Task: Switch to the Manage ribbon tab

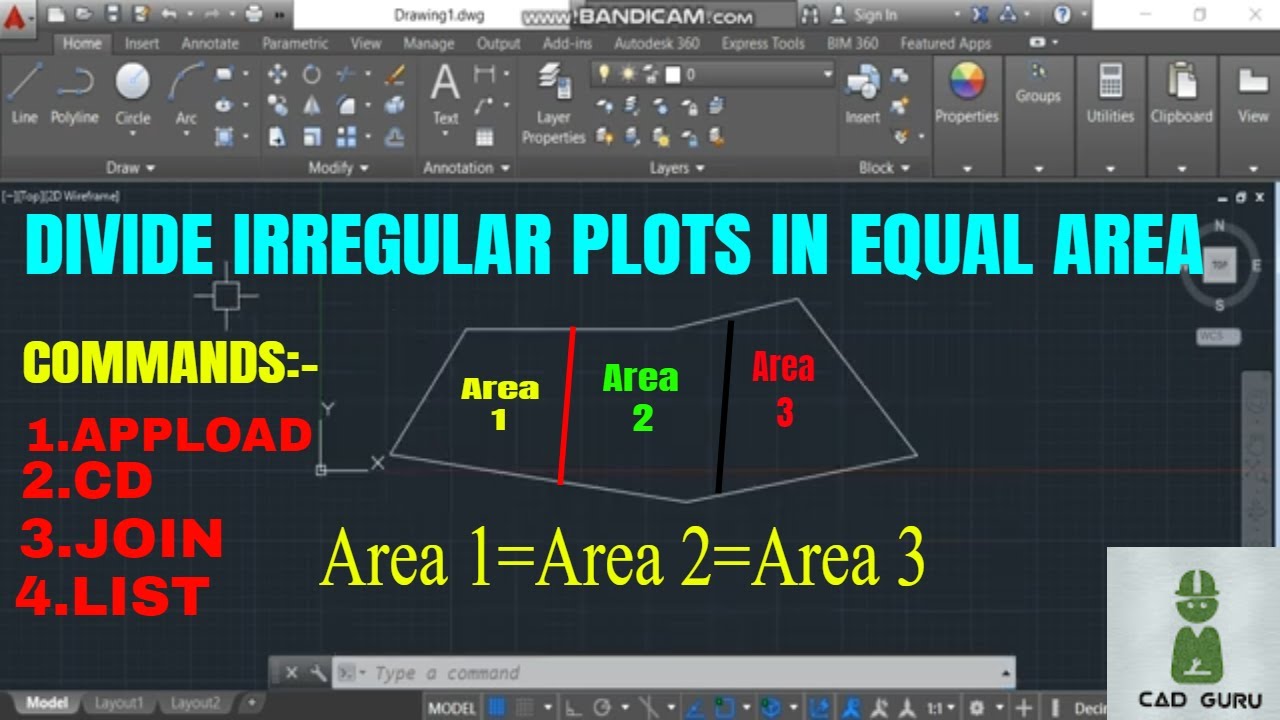Action: coord(429,43)
